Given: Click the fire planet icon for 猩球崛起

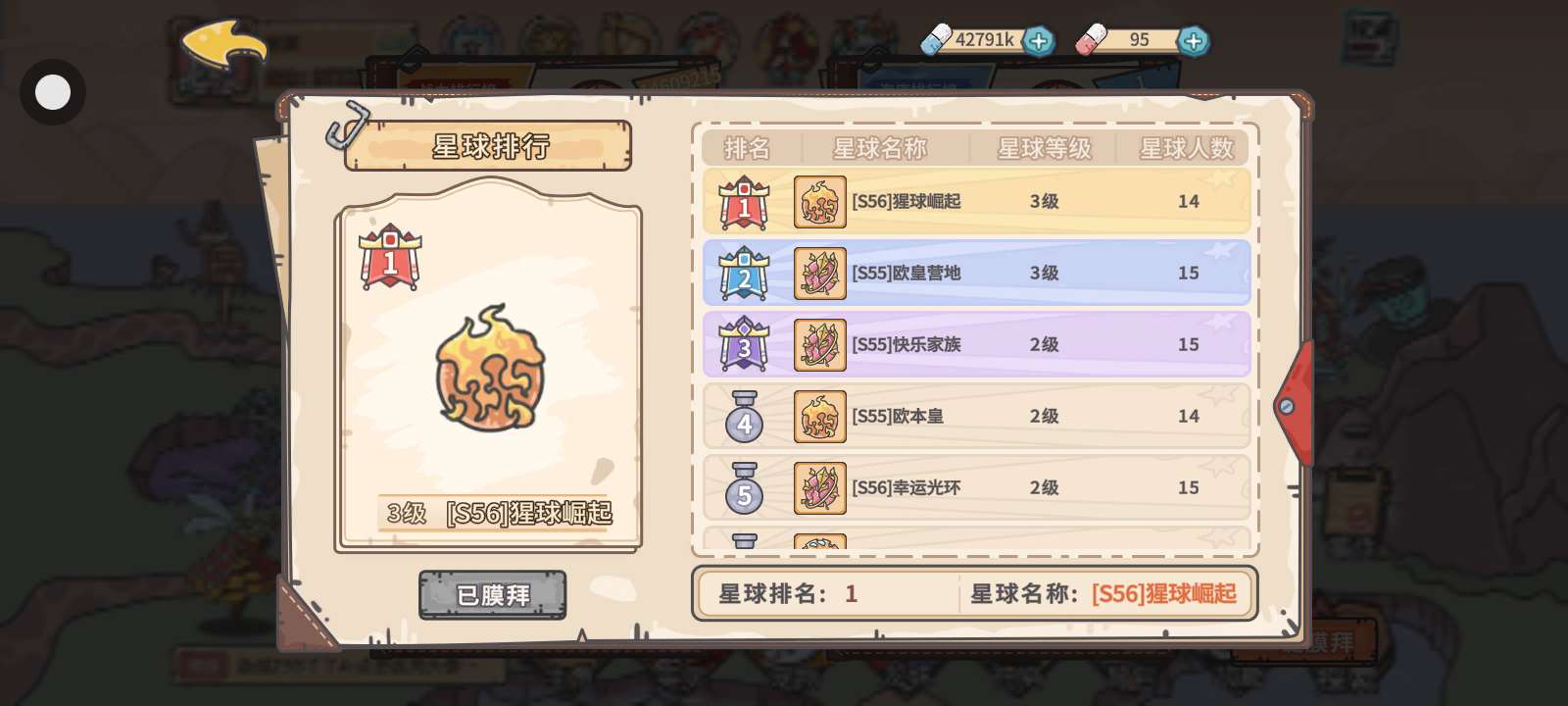Looking at the screenshot, I should point(820,202).
